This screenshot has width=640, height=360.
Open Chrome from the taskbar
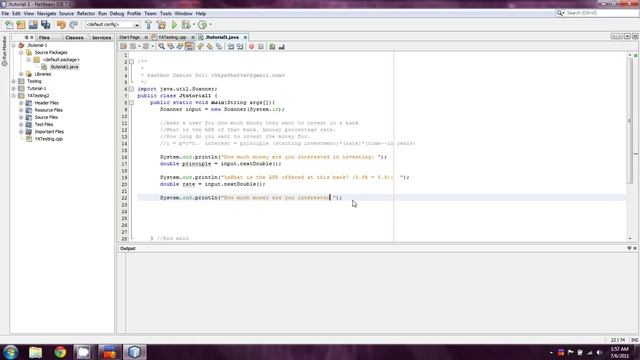tap(60, 352)
